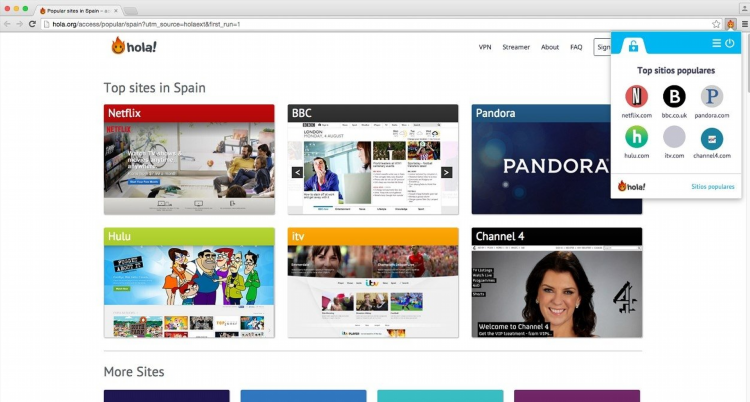Click the Top sitios populares heading
This screenshot has height=402, width=750.
tap(676, 70)
